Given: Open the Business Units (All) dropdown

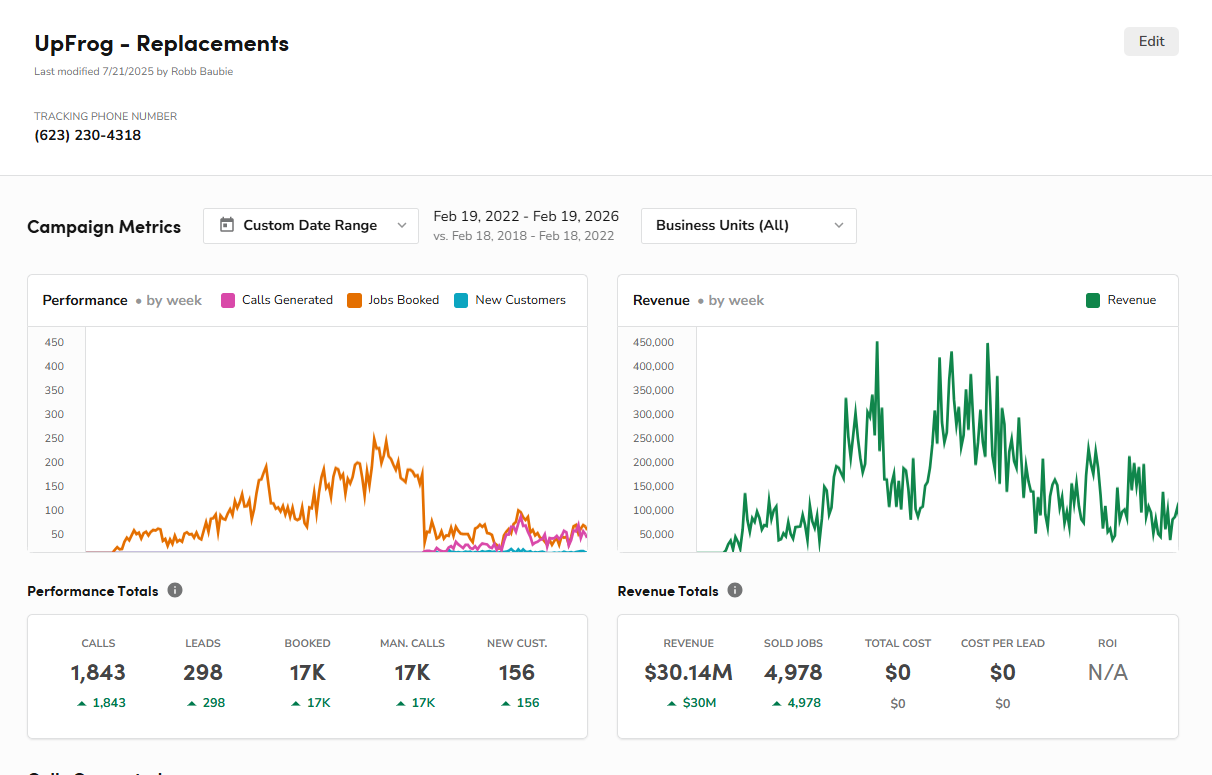Looking at the screenshot, I should tap(748, 226).
